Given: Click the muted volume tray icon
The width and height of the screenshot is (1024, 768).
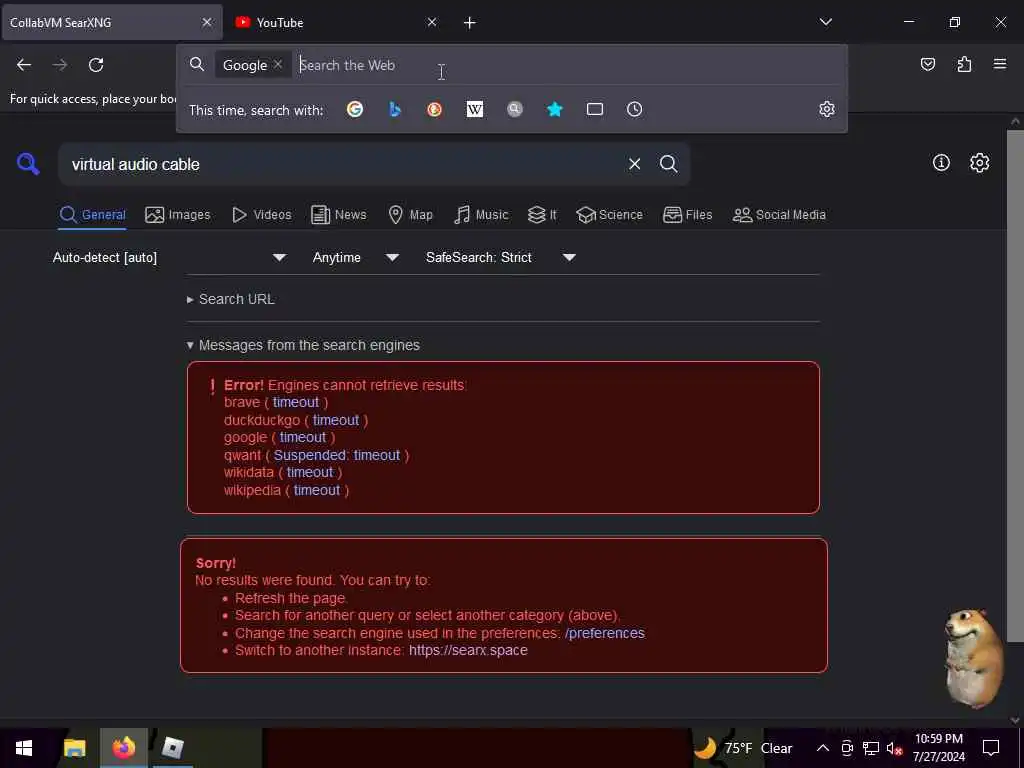Looking at the screenshot, I should (894, 748).
